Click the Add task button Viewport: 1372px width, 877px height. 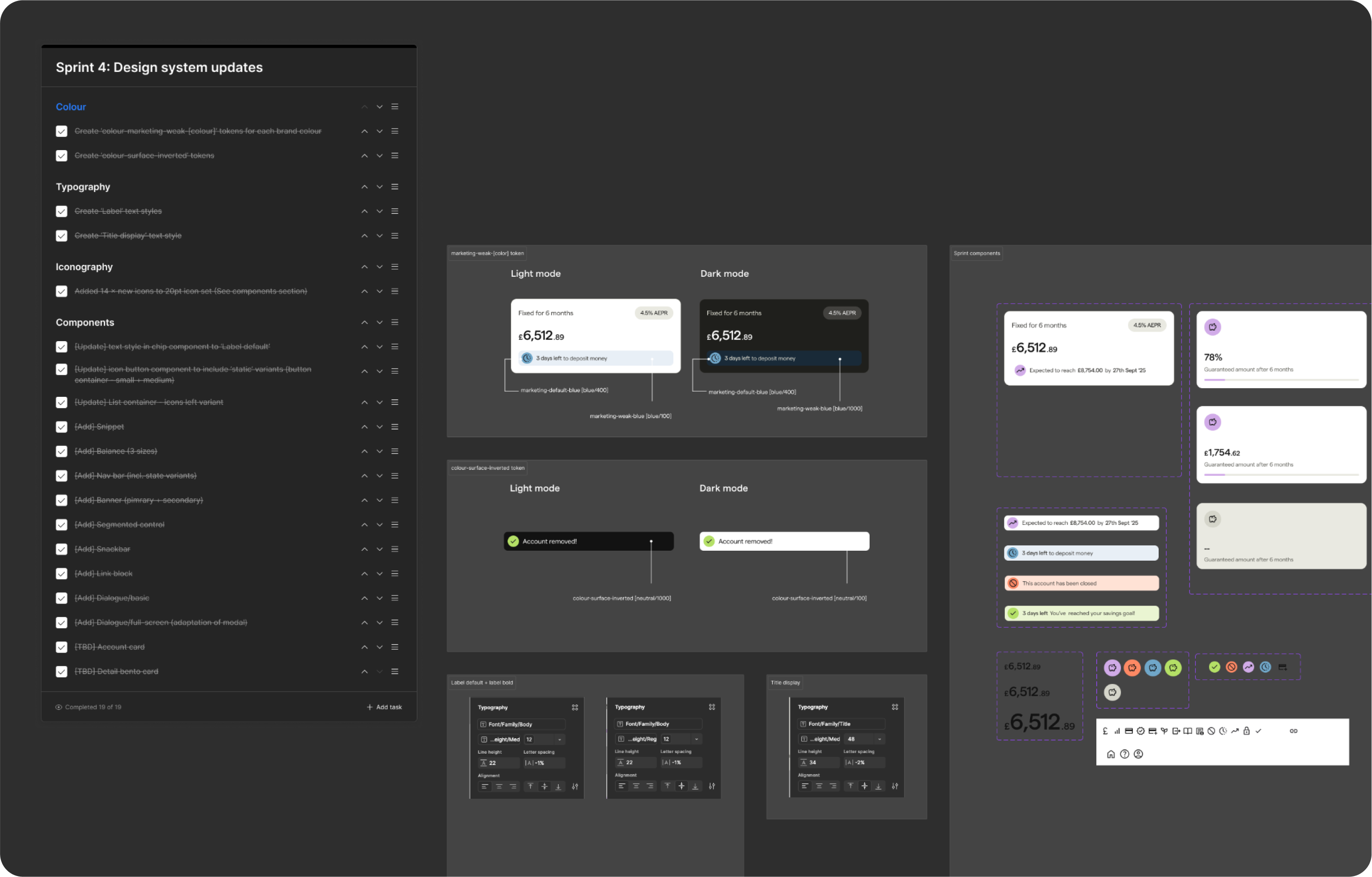tap(385, 708)
